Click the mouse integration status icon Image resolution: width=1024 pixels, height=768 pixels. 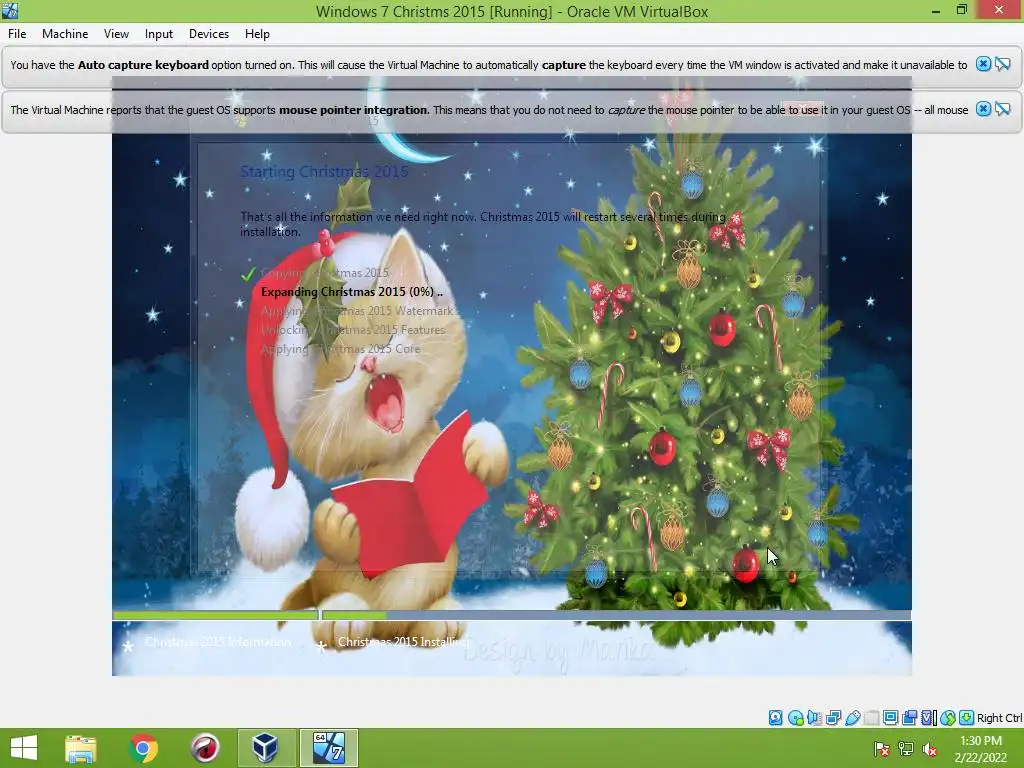pyautogui.click(x=948, y=718)
